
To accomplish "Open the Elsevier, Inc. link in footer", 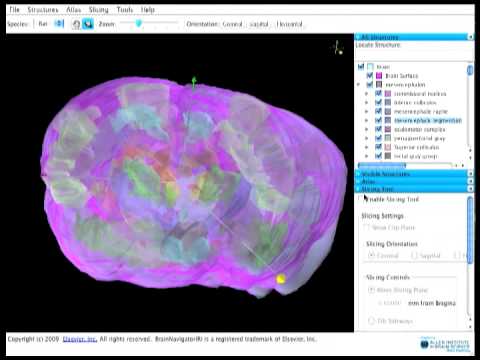I will coord(80,339).
